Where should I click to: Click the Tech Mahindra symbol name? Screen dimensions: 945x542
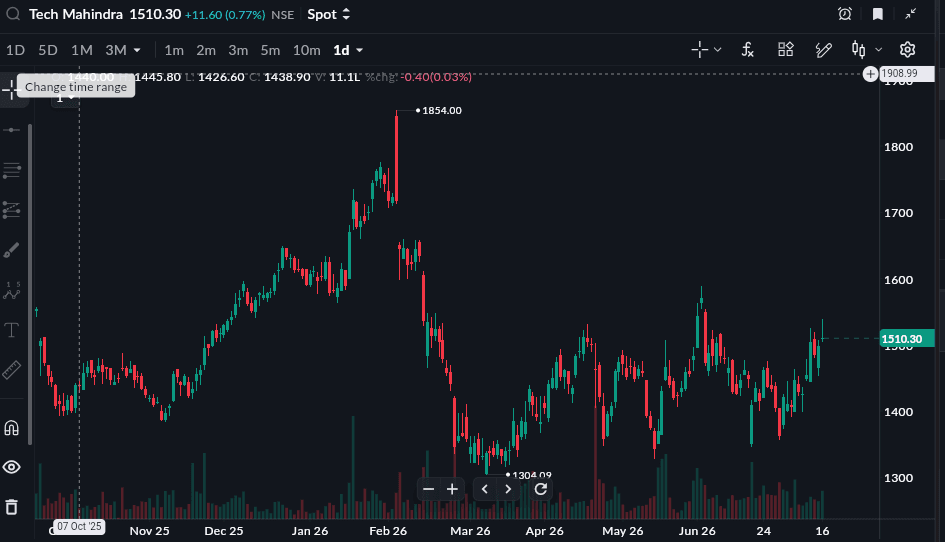click(x=76, y=14)
